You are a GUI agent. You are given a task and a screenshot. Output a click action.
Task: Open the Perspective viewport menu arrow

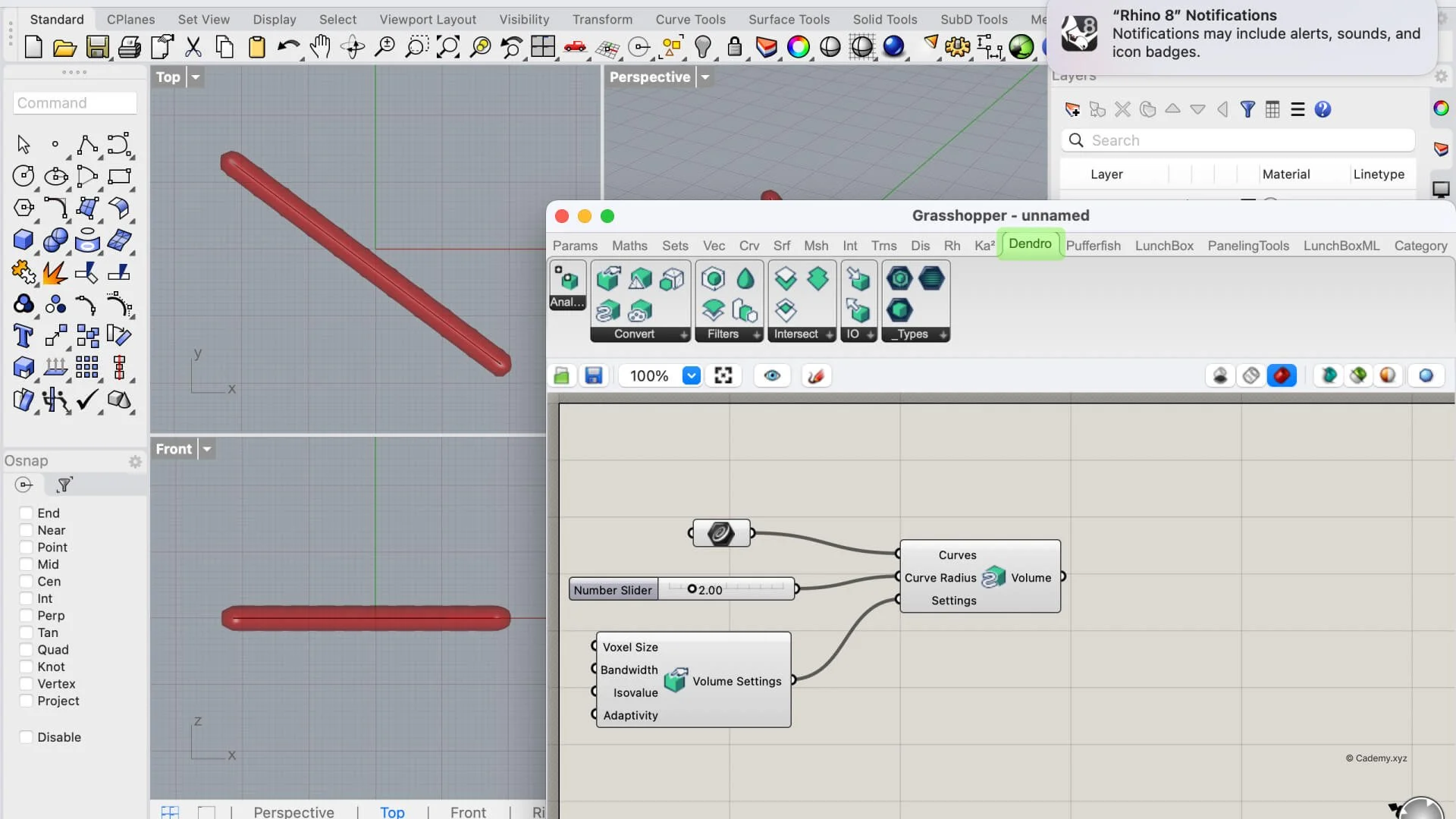click(x=705, y=77)
